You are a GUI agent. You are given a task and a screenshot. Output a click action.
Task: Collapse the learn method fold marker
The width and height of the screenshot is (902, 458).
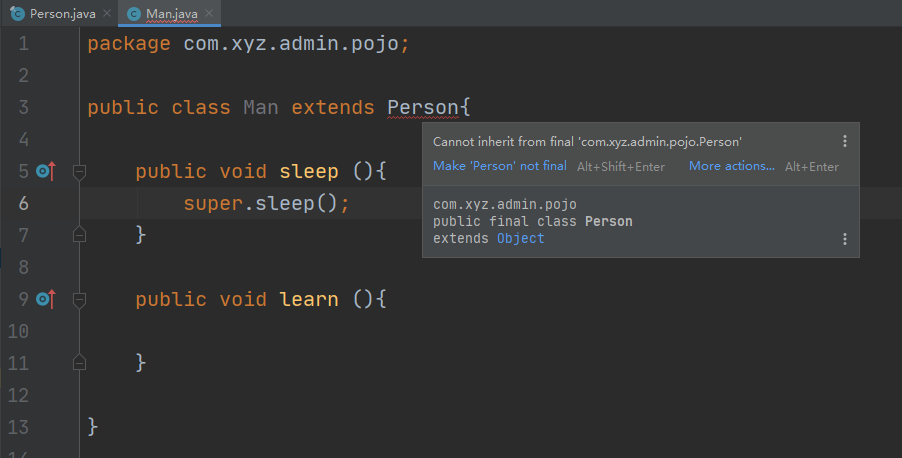[x=79, y=300]
